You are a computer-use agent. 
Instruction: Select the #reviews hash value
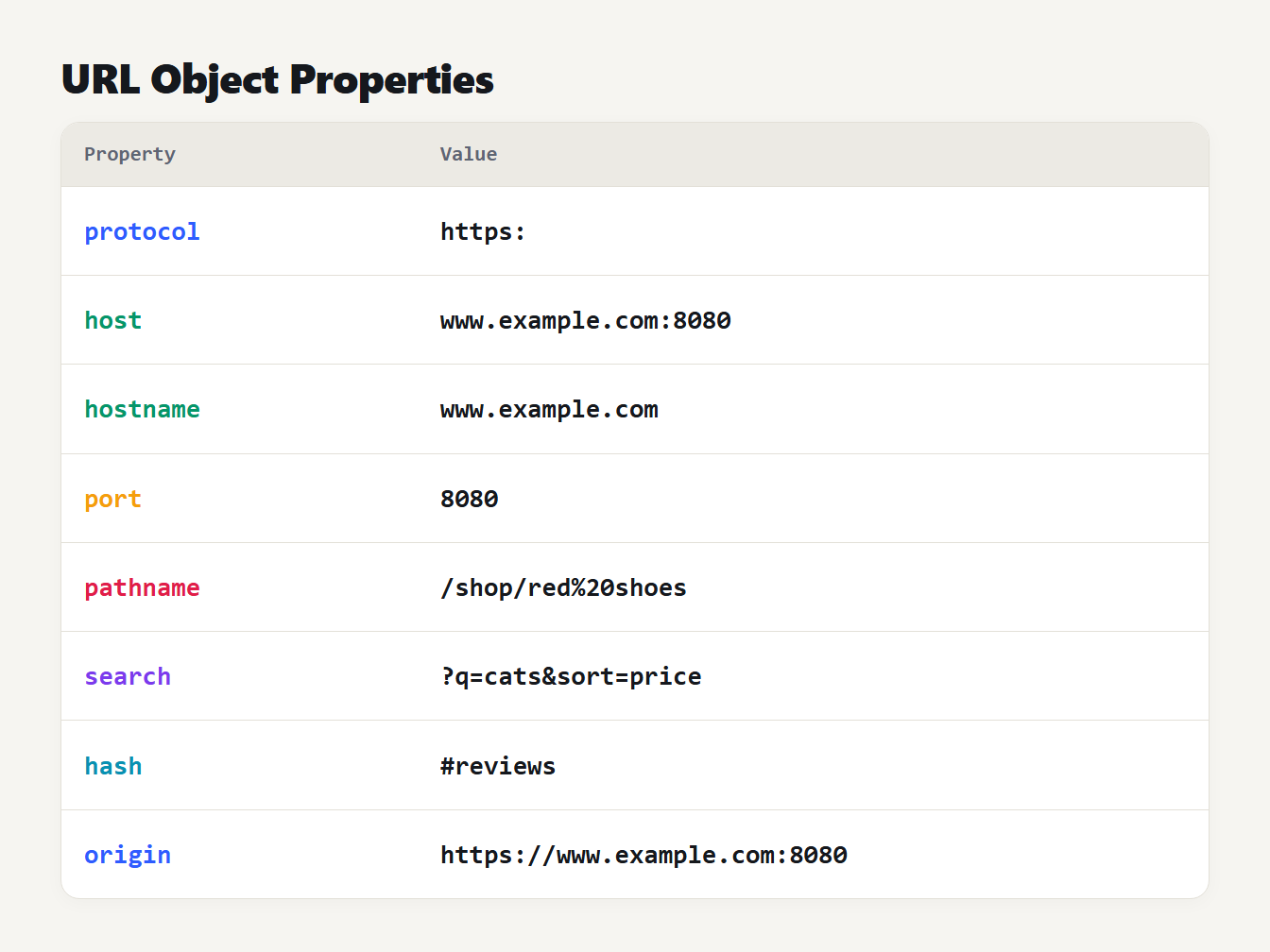(498, 766)
